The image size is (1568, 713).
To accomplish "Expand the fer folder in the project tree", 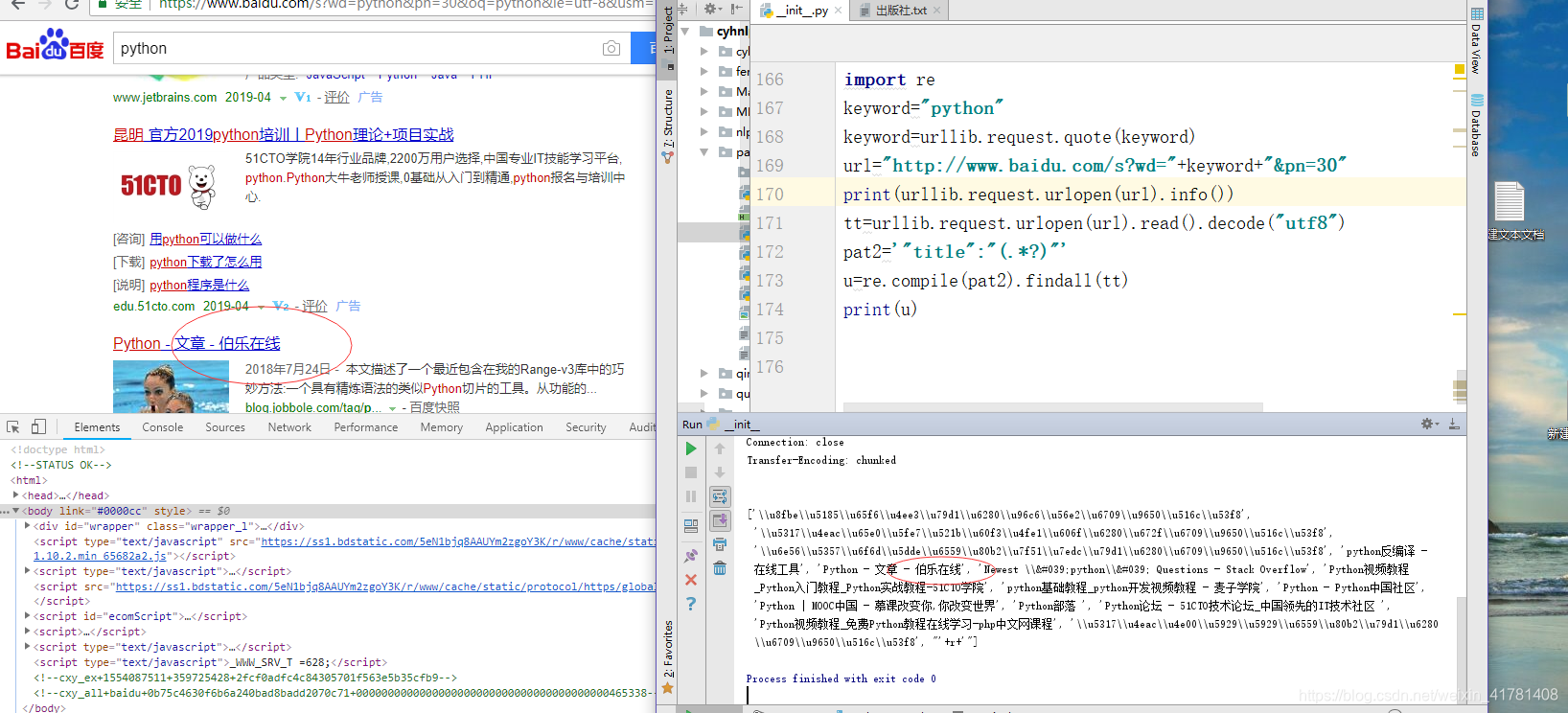I will pyautogui.click(x=704, y=71).
